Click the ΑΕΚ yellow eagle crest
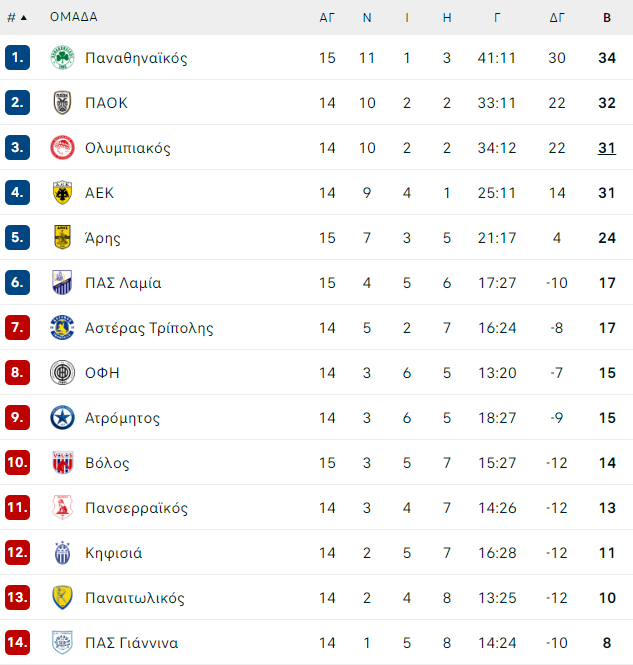 pos(62,193)
